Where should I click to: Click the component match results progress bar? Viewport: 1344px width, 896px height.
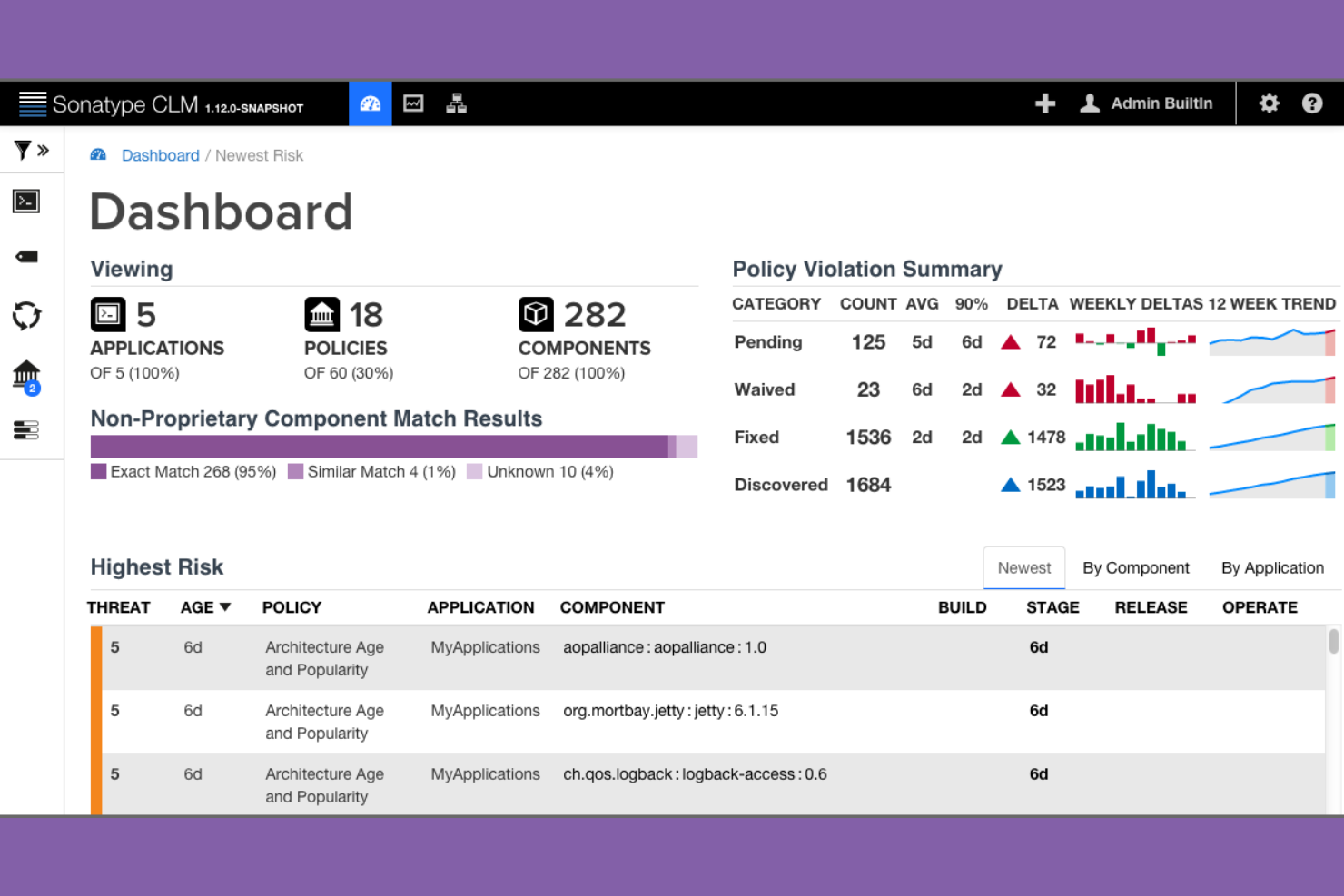coord(394,446)
